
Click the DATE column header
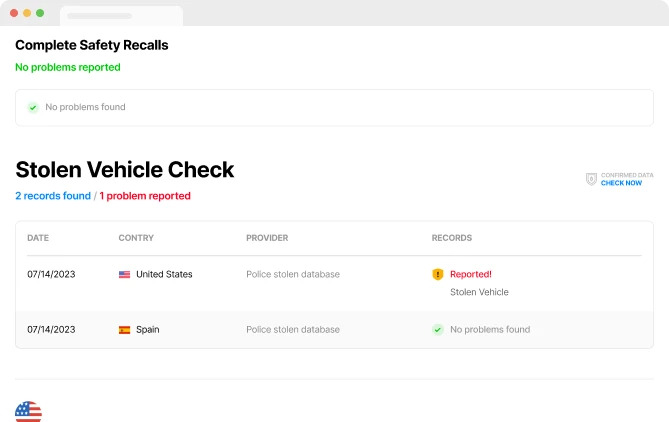point(38,238)
